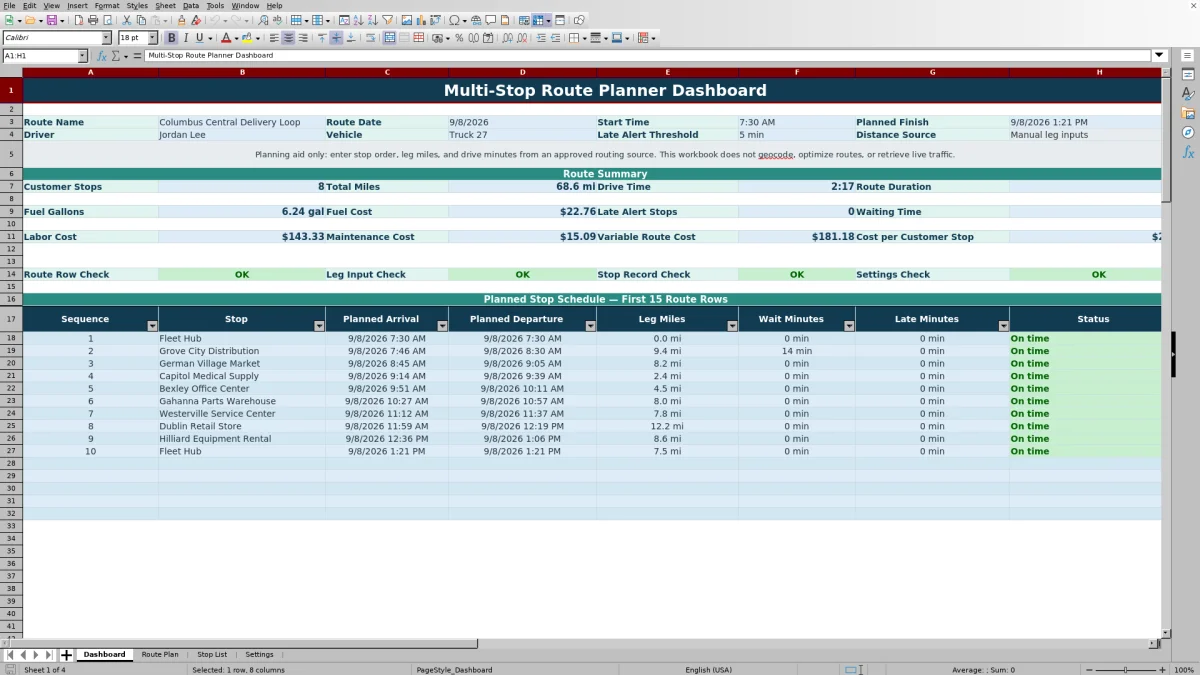This screenshot has width=1200, height=675.
Task: Add a new sheet with plus button
Action: click(66, 655)
